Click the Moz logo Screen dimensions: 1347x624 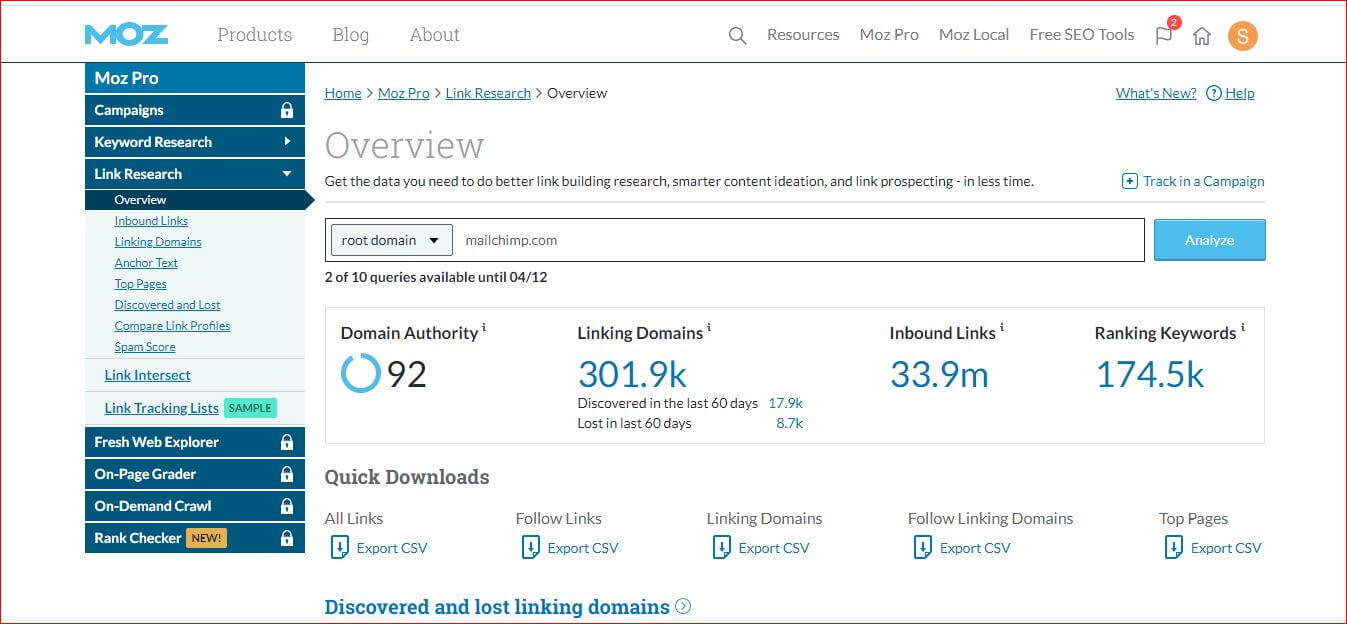point(126,35)
